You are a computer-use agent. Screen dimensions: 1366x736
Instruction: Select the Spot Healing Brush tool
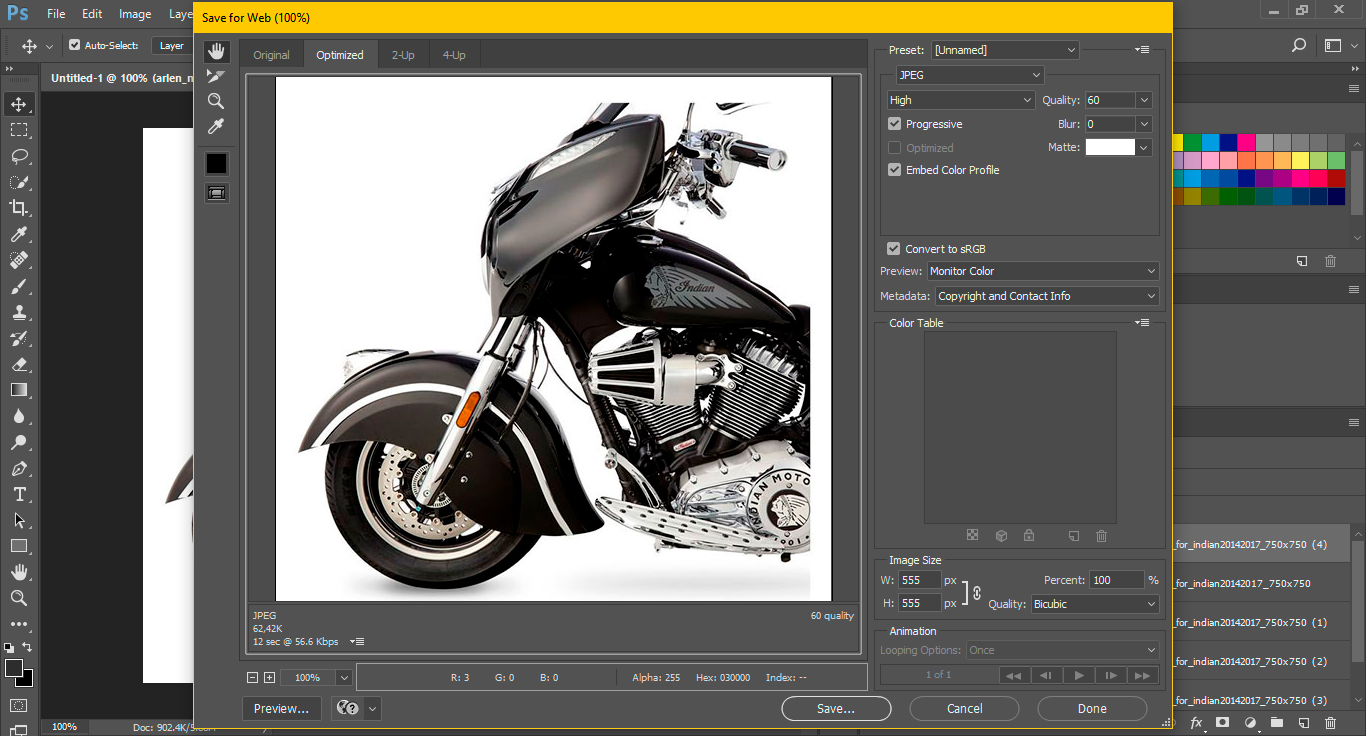tap(19, 260)
